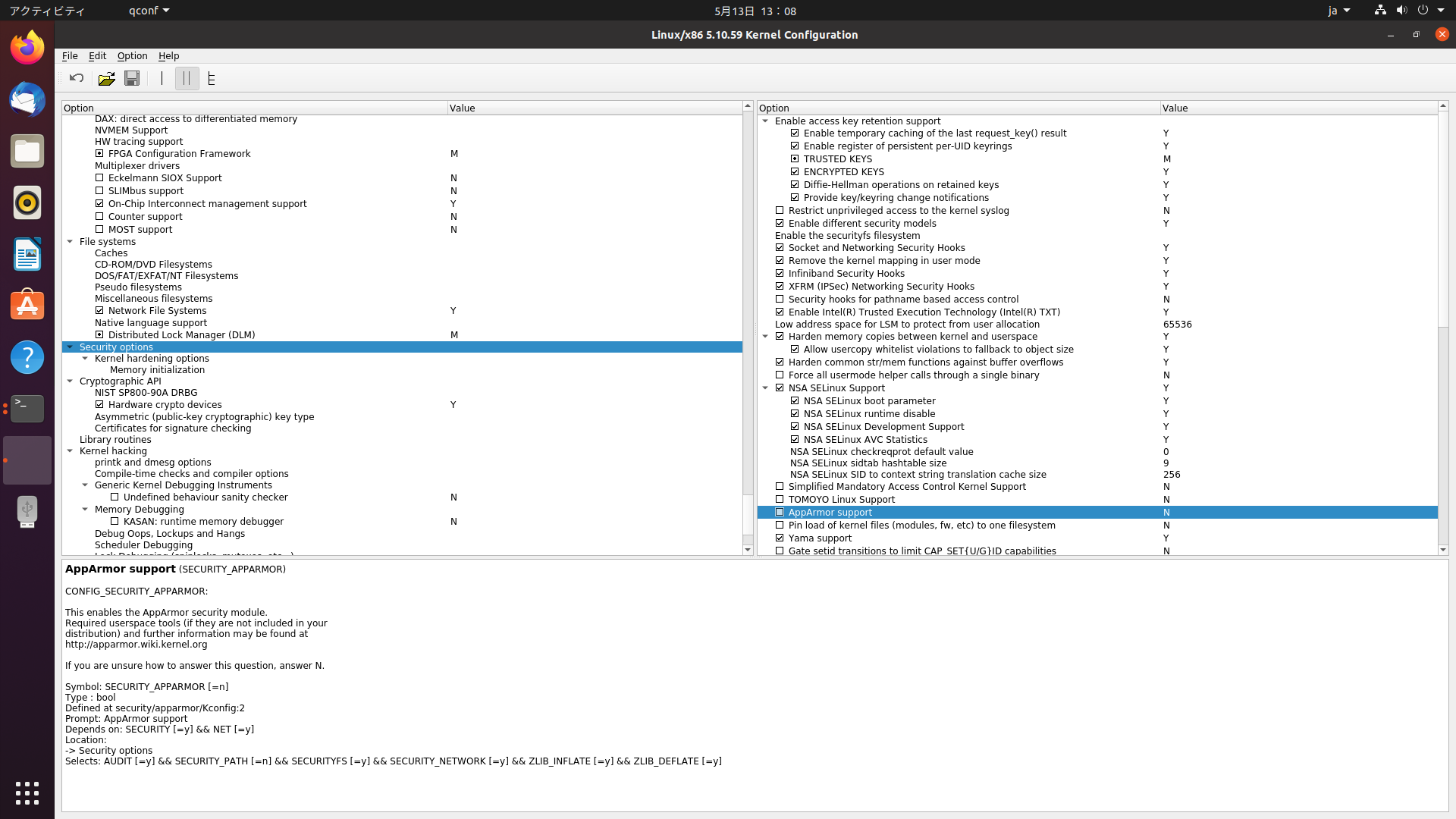1456x819 pixels.
Task: Toggle KASAN runtime memory debugger checkbox
Action: coord(115,522)
